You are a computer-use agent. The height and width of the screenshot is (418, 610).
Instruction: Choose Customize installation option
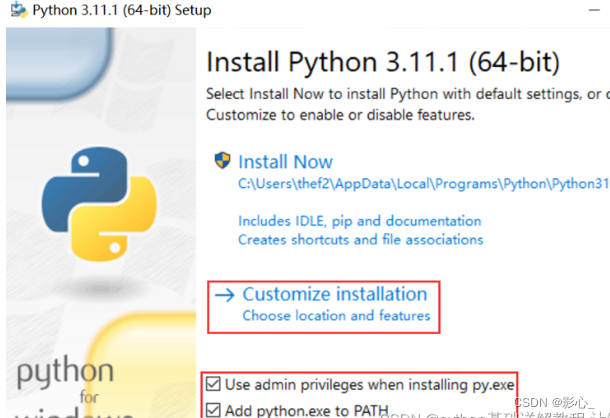335,294
